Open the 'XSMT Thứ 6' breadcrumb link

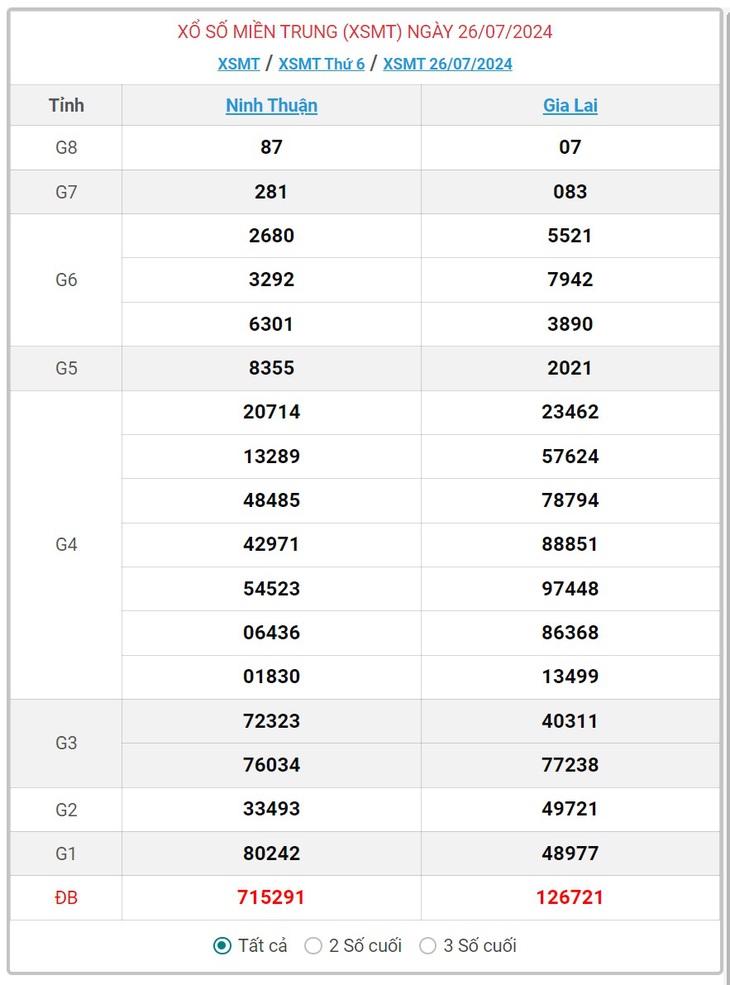tap(322, 64)
